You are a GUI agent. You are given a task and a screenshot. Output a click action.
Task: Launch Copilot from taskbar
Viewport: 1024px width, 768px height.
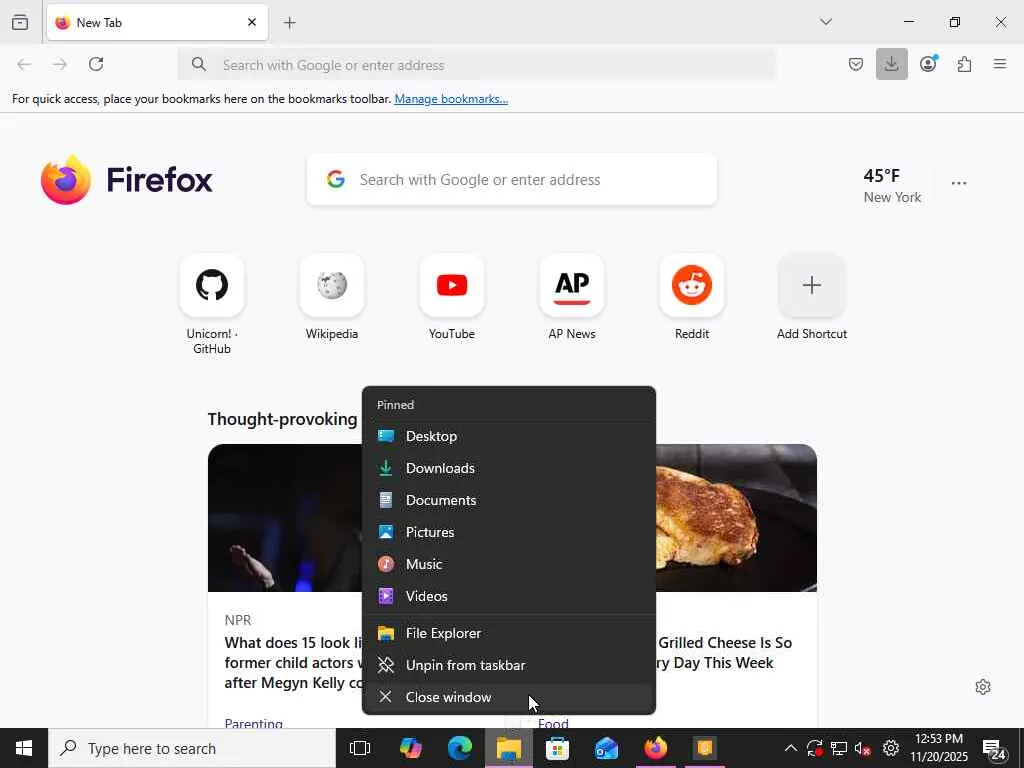410,748
